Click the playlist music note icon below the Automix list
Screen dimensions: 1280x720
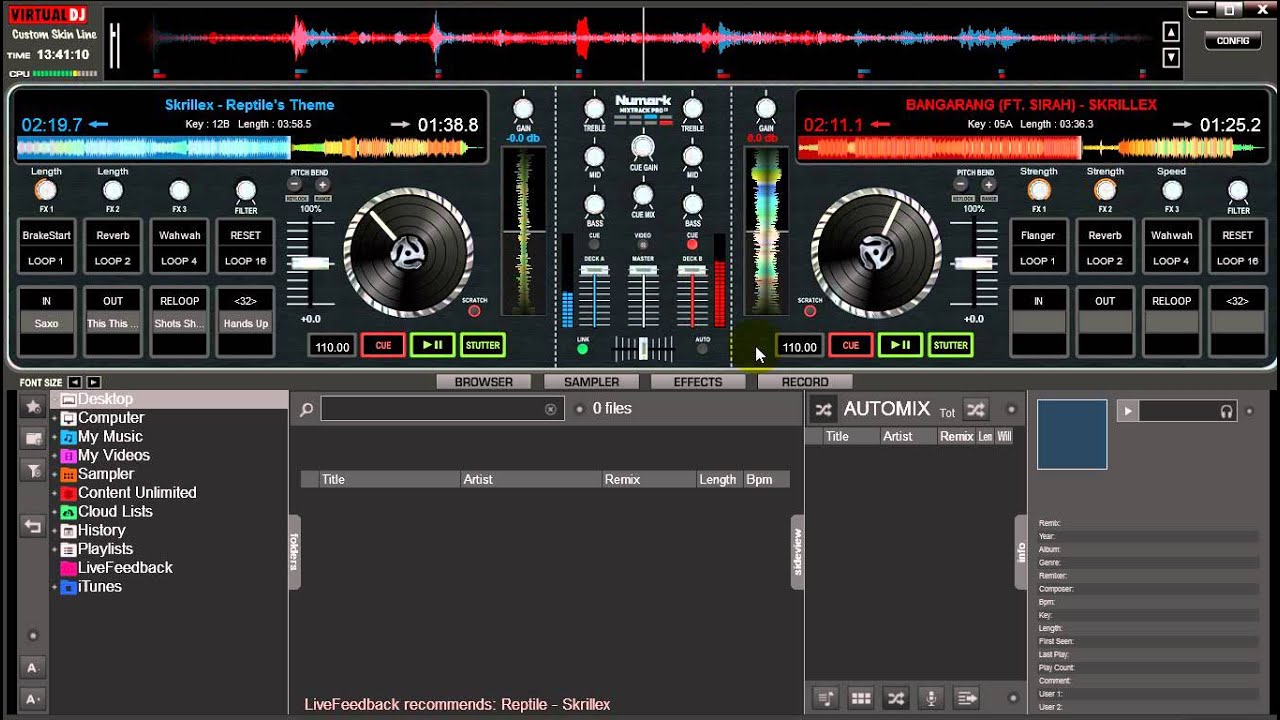pos(826,698)
